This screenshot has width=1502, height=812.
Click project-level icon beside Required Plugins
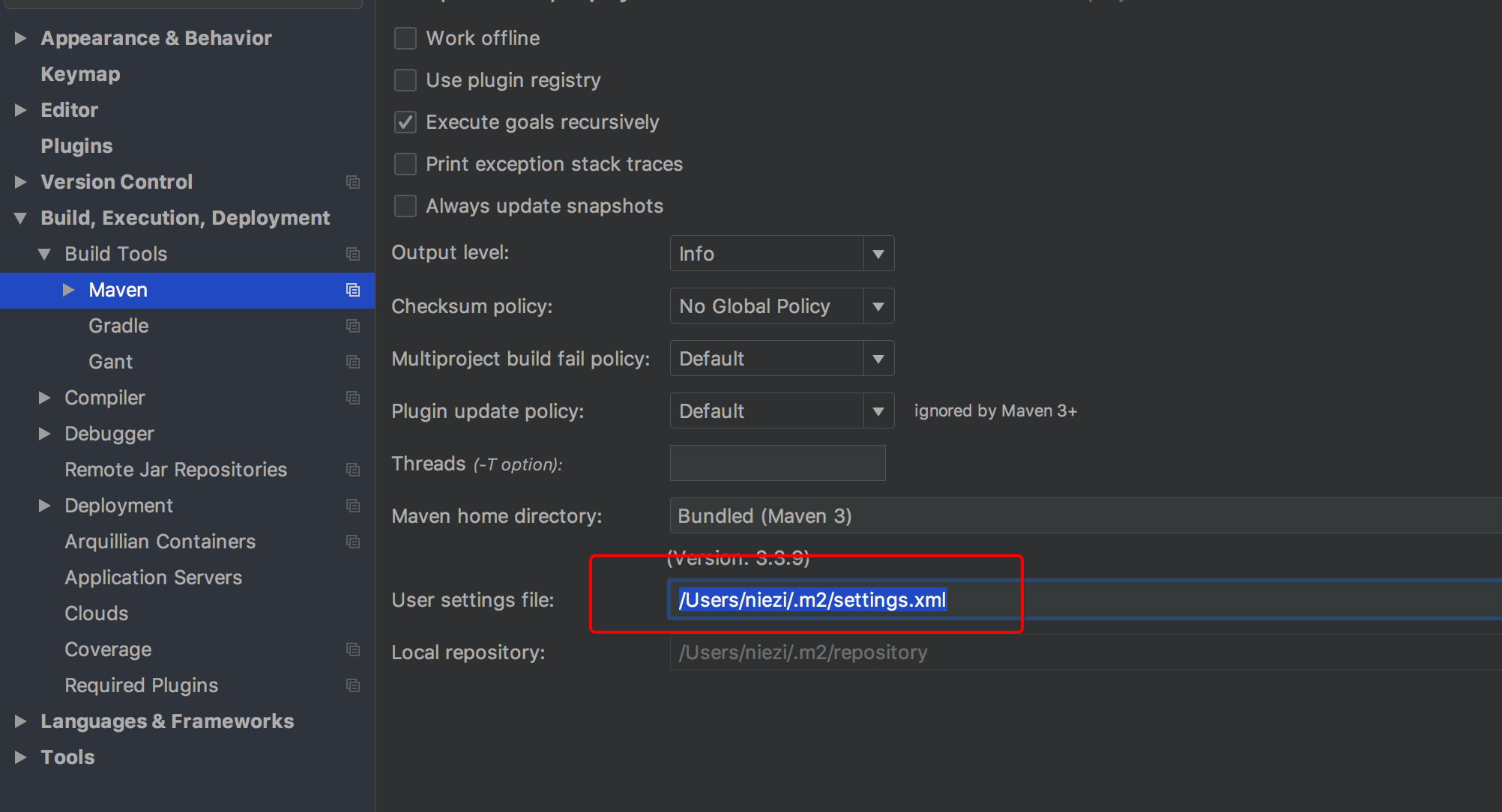353,685
